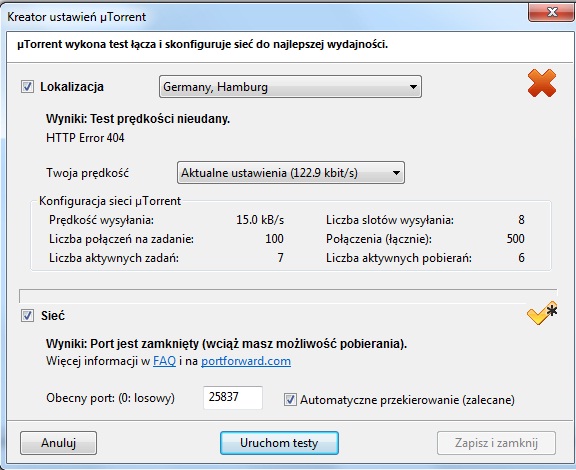Viewport: 576px width, 470px height.
Task: Click the Obecny port: (0: losowy) label
Action: click(x=110, y=398)
